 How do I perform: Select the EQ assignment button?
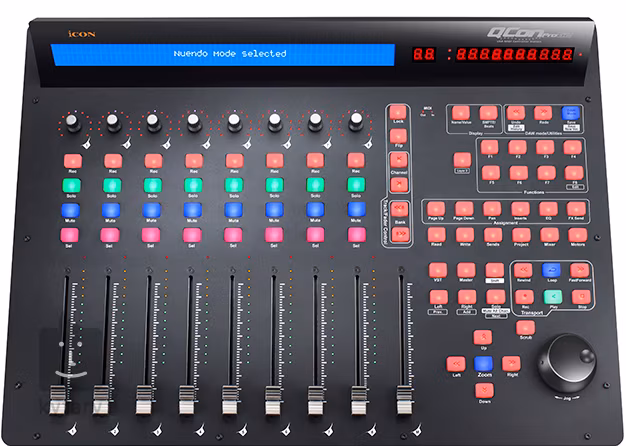pyautogui.click(x=548, y=209)
